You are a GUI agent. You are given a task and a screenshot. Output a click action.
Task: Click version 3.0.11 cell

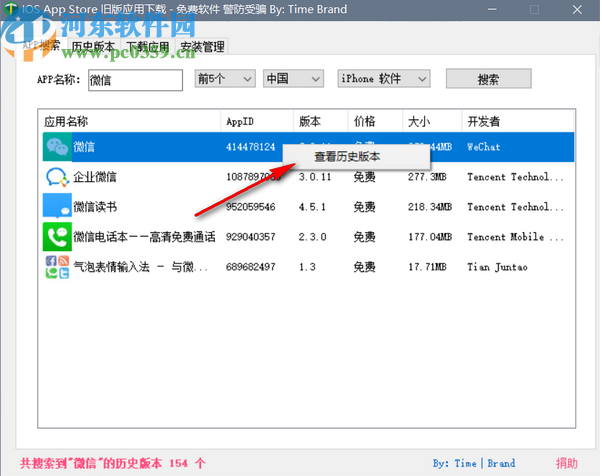[x=315, y=177]
